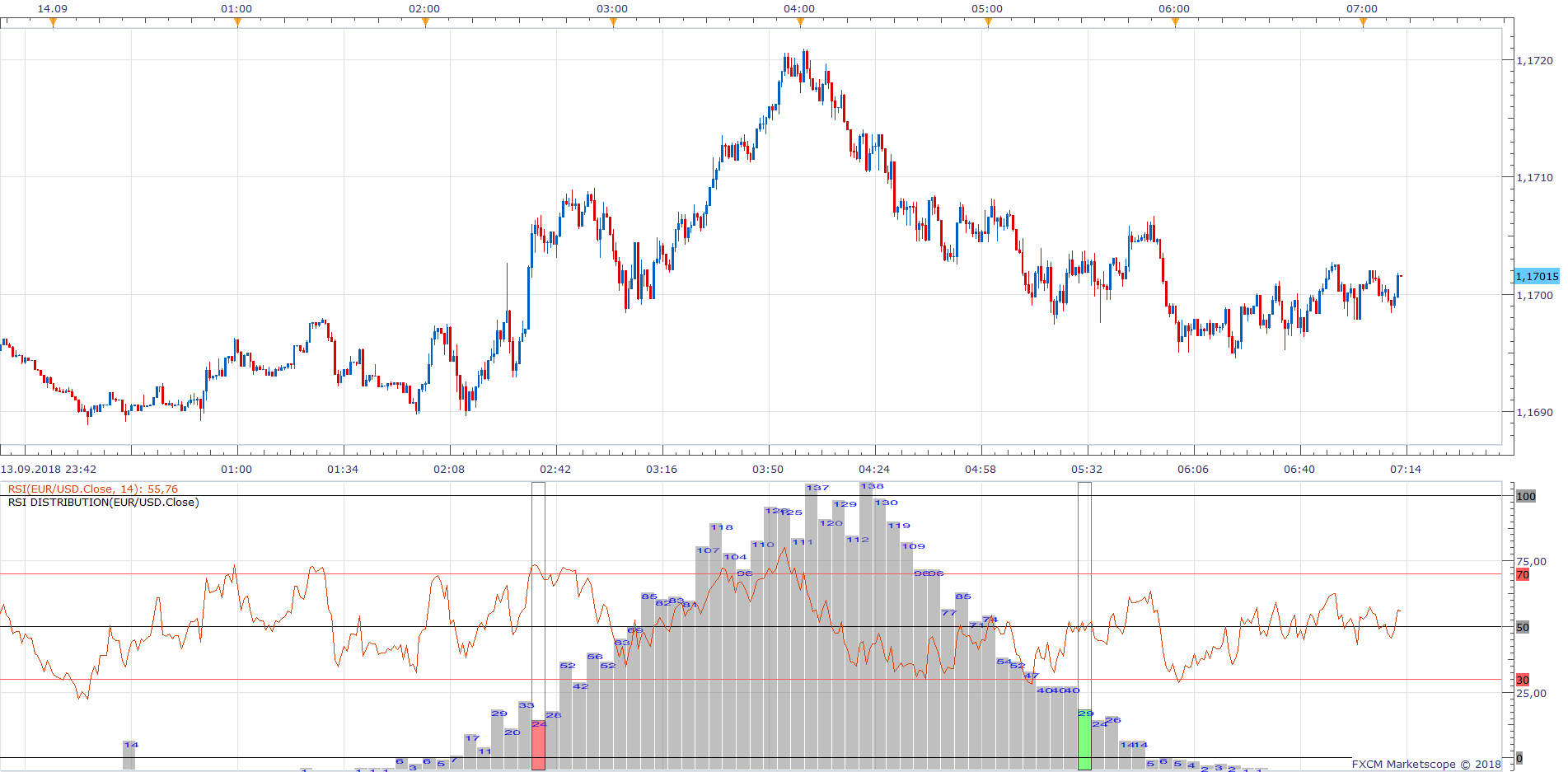Click the 03:50 label on bottom time axis
Viewport: 1568px width, 772px height.
[x=768, y=469]
